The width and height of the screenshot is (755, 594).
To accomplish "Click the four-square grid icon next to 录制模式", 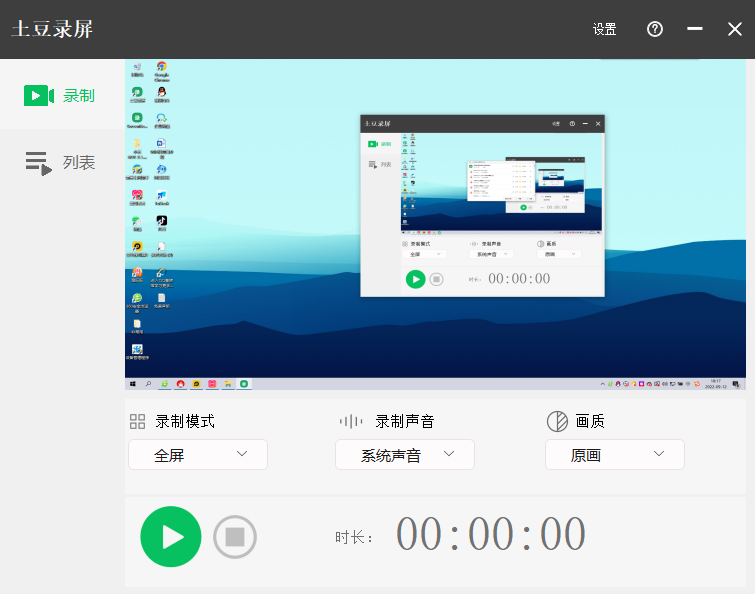I will click(x=138, y=421).
